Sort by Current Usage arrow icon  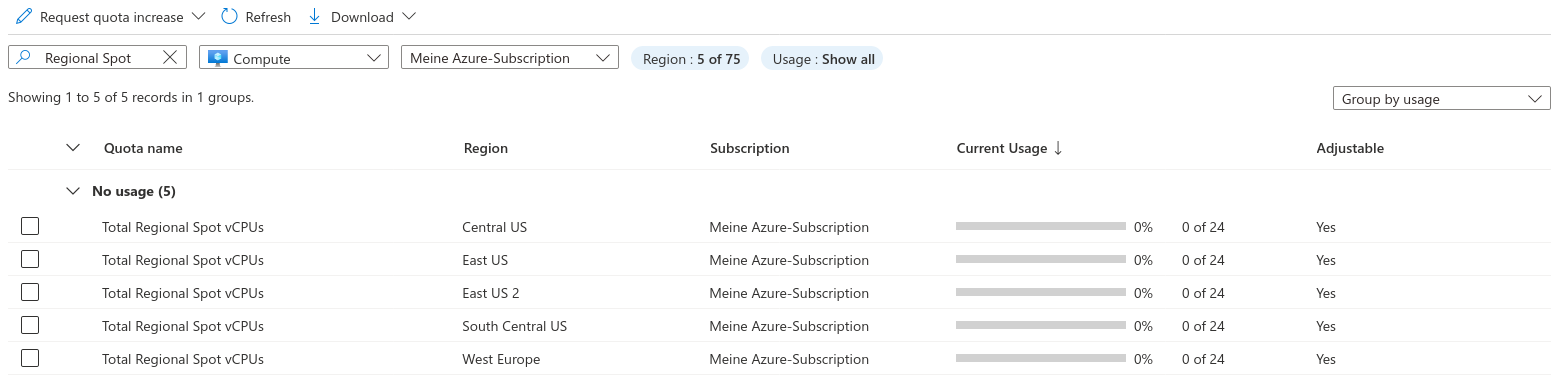tap(1058, 148)
